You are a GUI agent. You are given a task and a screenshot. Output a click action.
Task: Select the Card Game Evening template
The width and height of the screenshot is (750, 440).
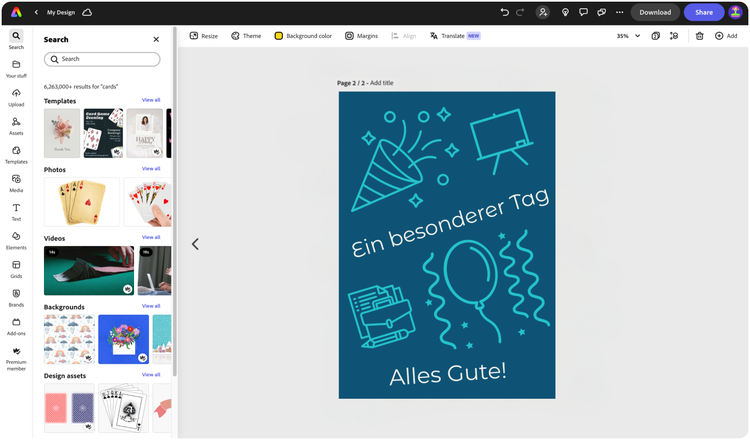pos(103,133)
